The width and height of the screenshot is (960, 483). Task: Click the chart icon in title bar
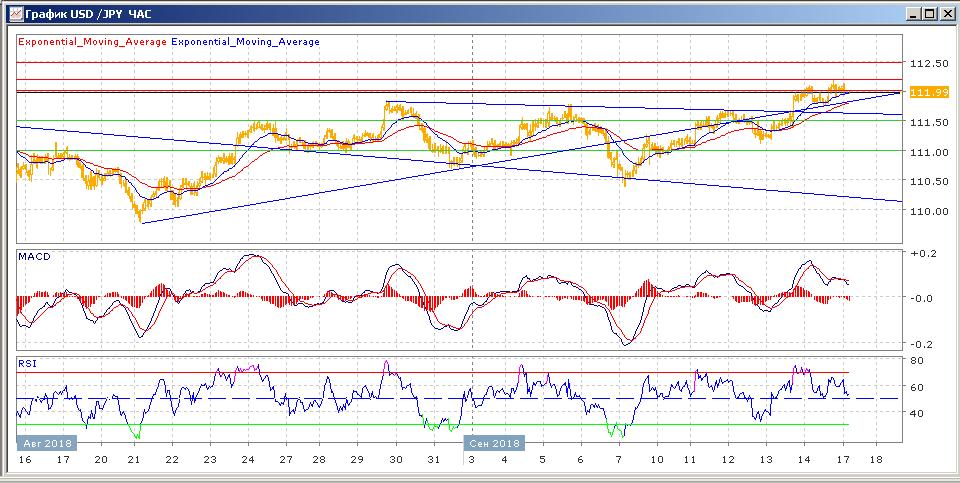click(x=13, y=14)
